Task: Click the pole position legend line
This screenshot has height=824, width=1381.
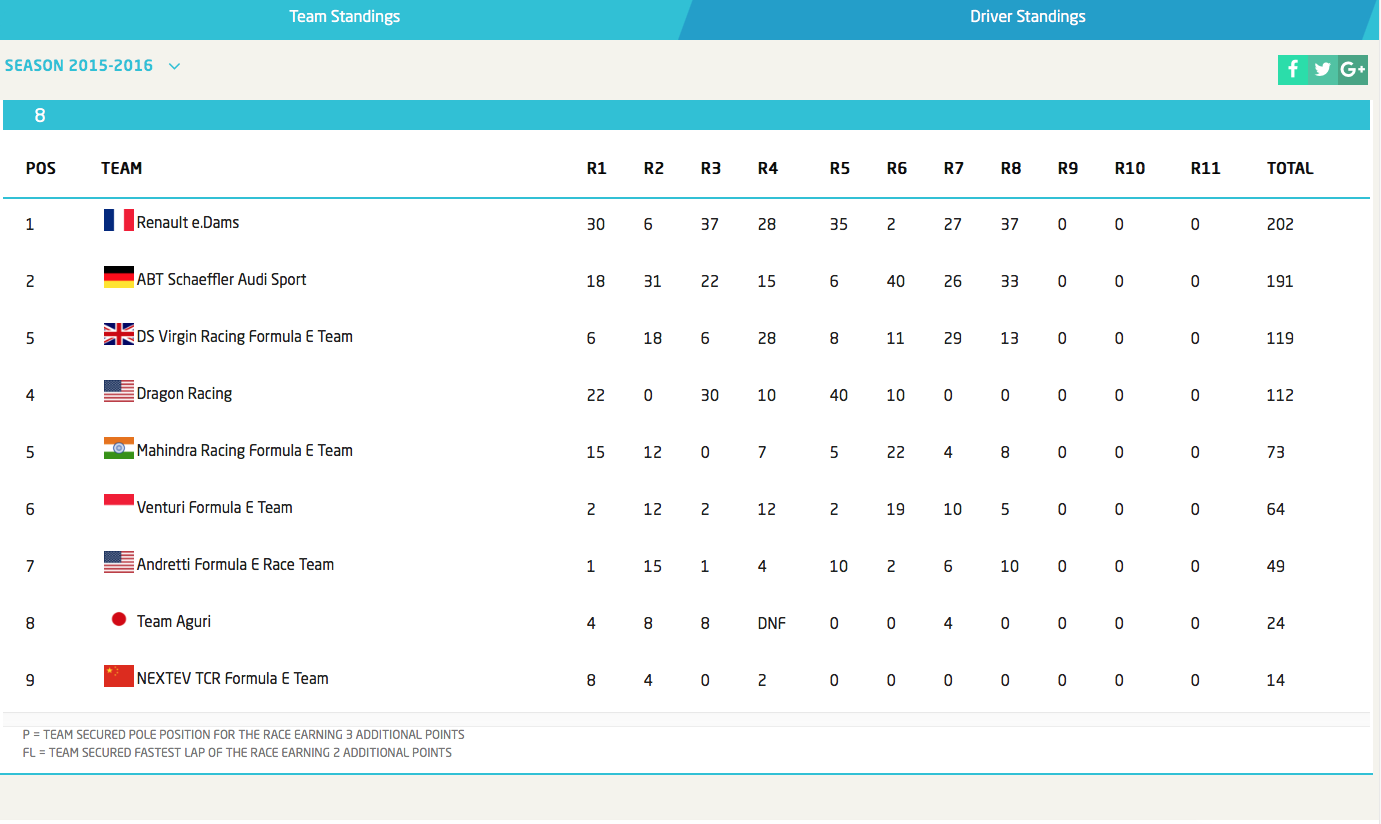Action: coord(244,734)
